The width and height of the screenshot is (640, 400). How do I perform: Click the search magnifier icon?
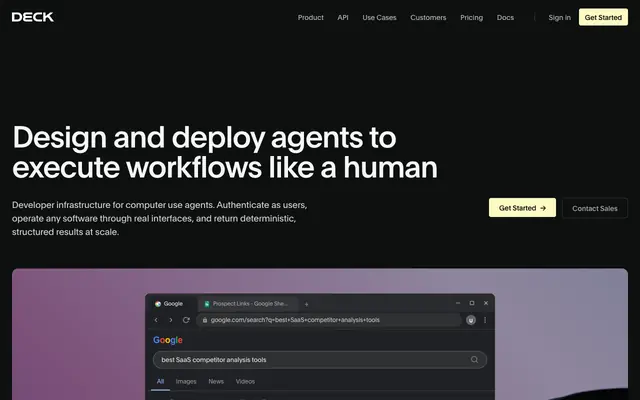(474, 360)
